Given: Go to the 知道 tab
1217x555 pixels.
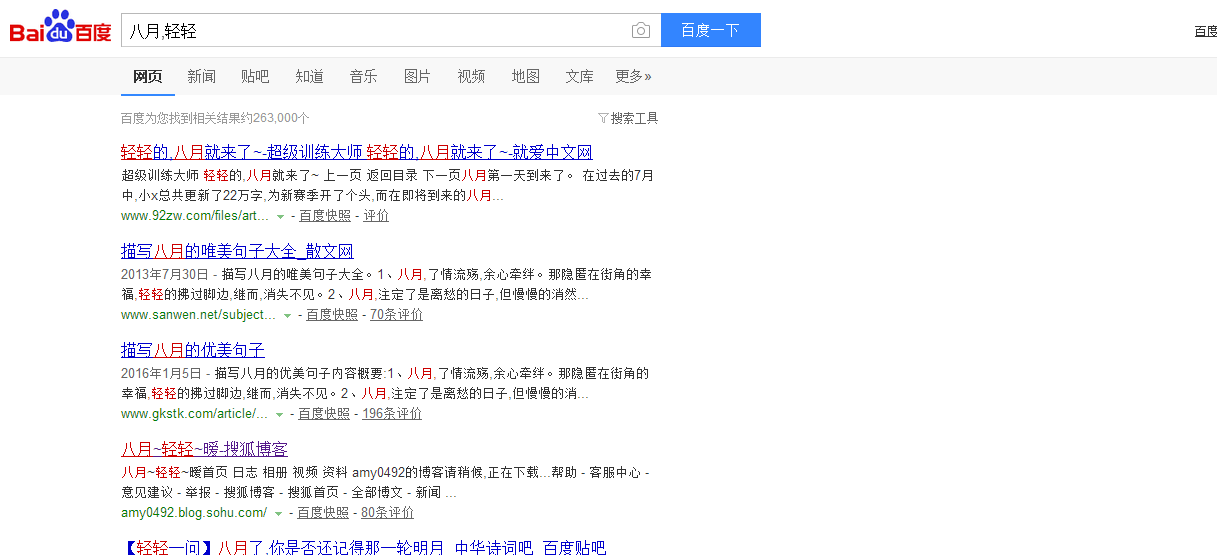Looking at the screenshot, I should [x=309, y=76].
